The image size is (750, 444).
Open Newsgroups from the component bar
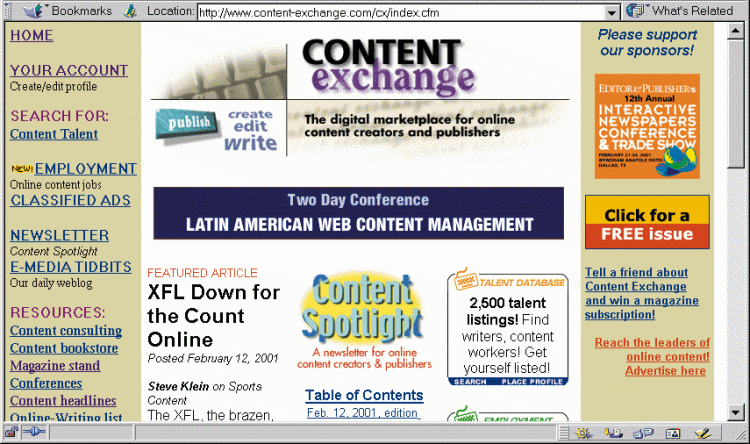coord(643,433)
